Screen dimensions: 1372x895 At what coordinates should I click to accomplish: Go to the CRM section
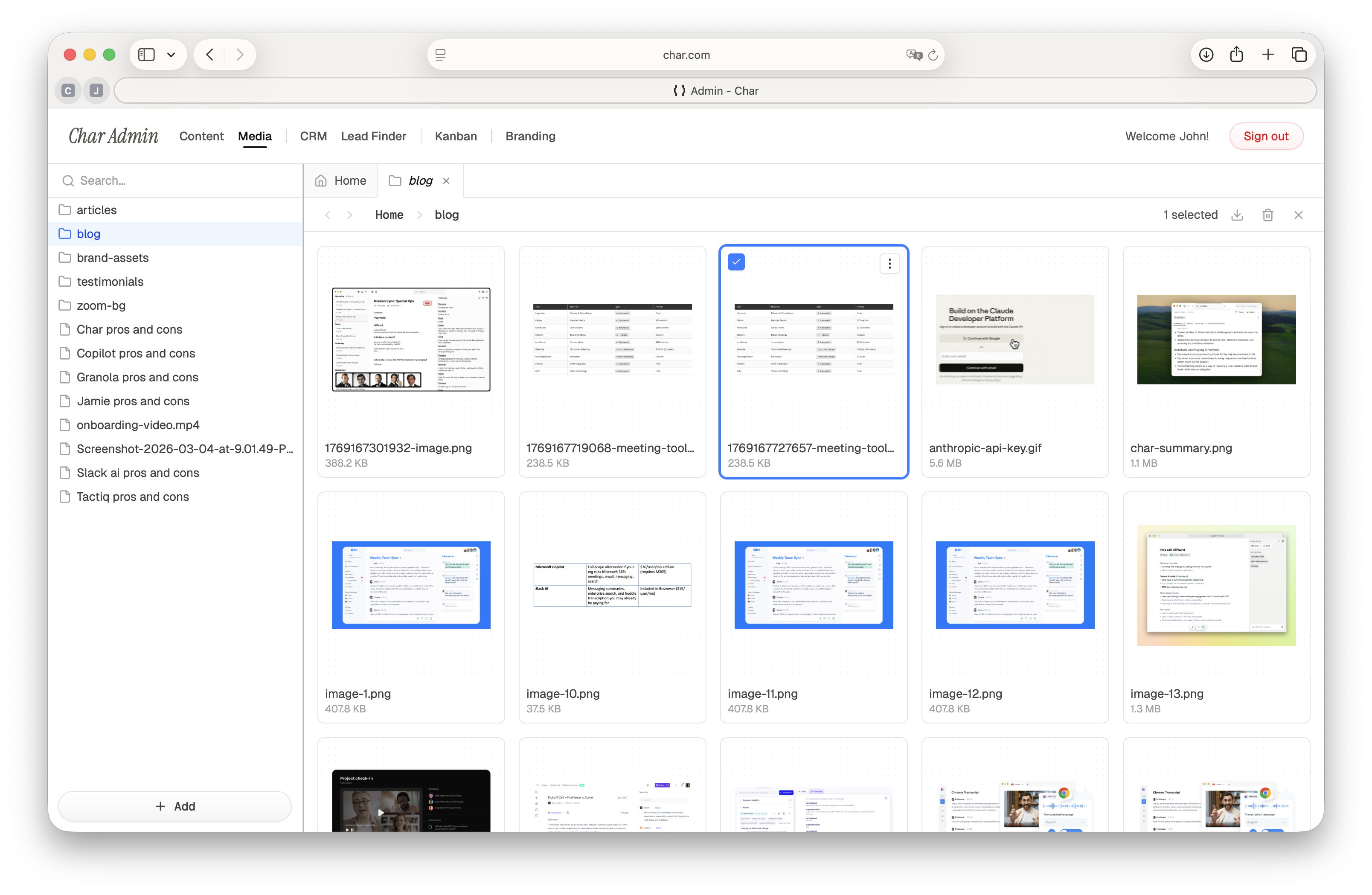(x=313, y=136)
